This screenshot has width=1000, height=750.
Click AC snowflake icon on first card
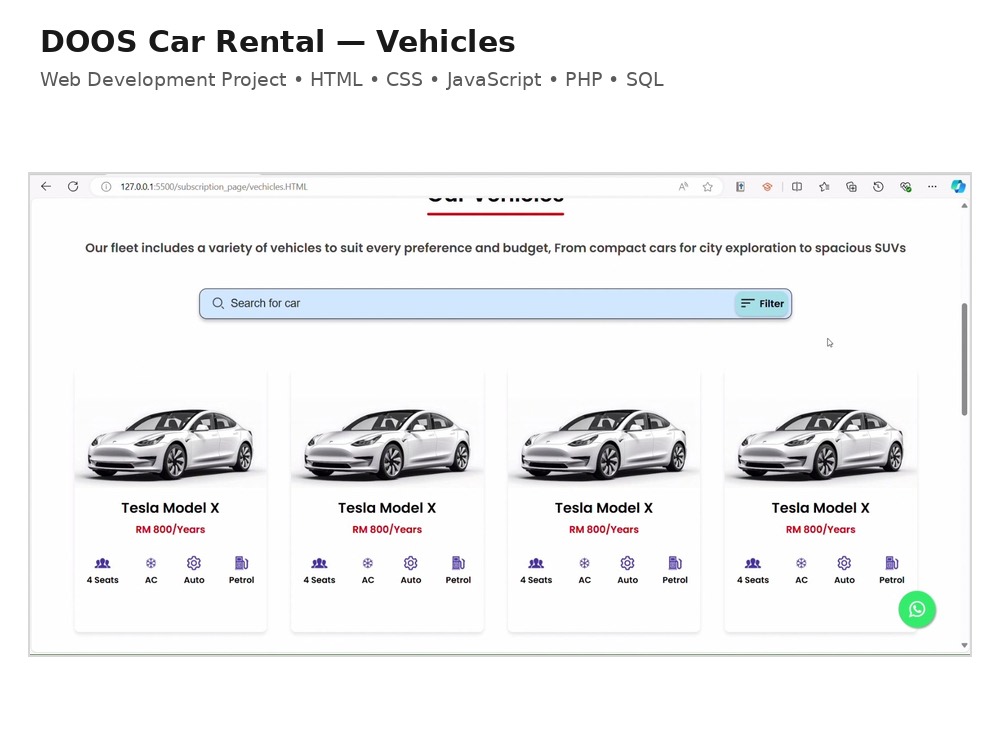point(151,563)
